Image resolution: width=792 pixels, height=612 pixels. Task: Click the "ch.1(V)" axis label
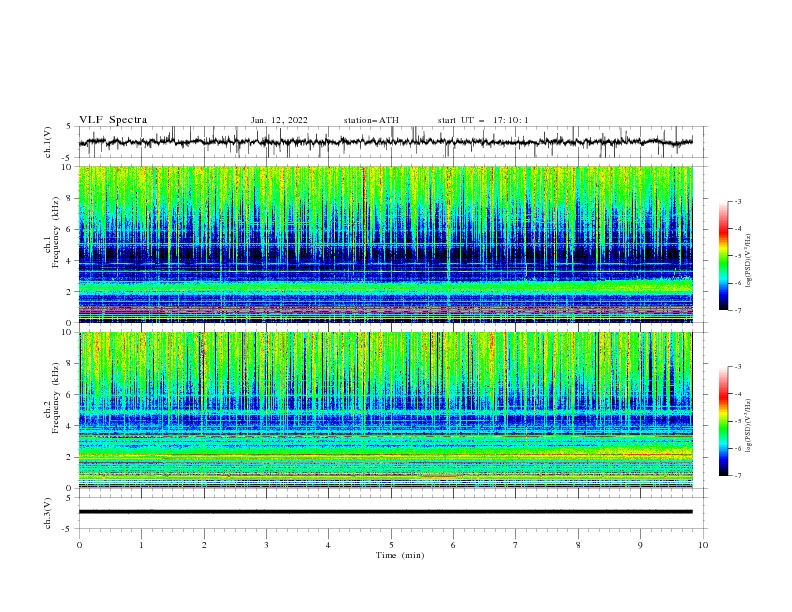[48, 142]
